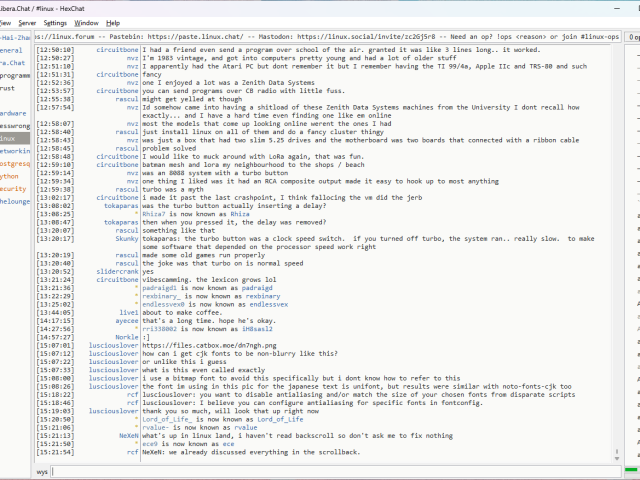Open the postgresql channel
This screenshot has height=480, width=640.
click(14, 163)
